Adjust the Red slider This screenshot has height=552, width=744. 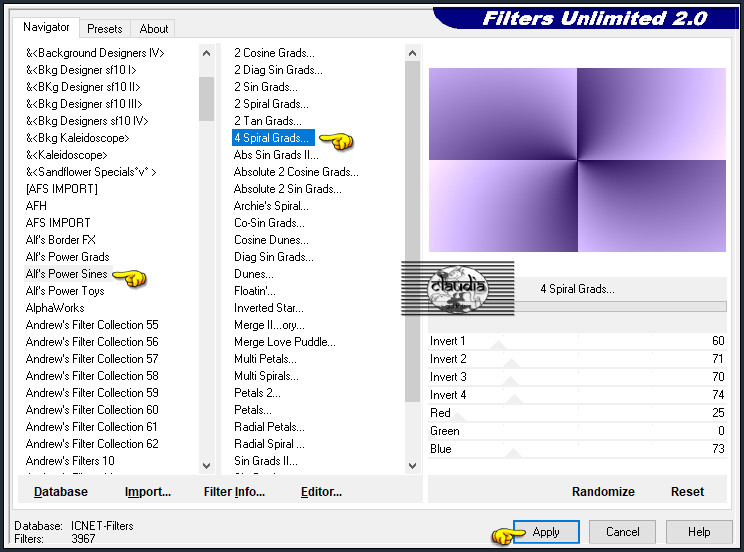pos(577,413)
